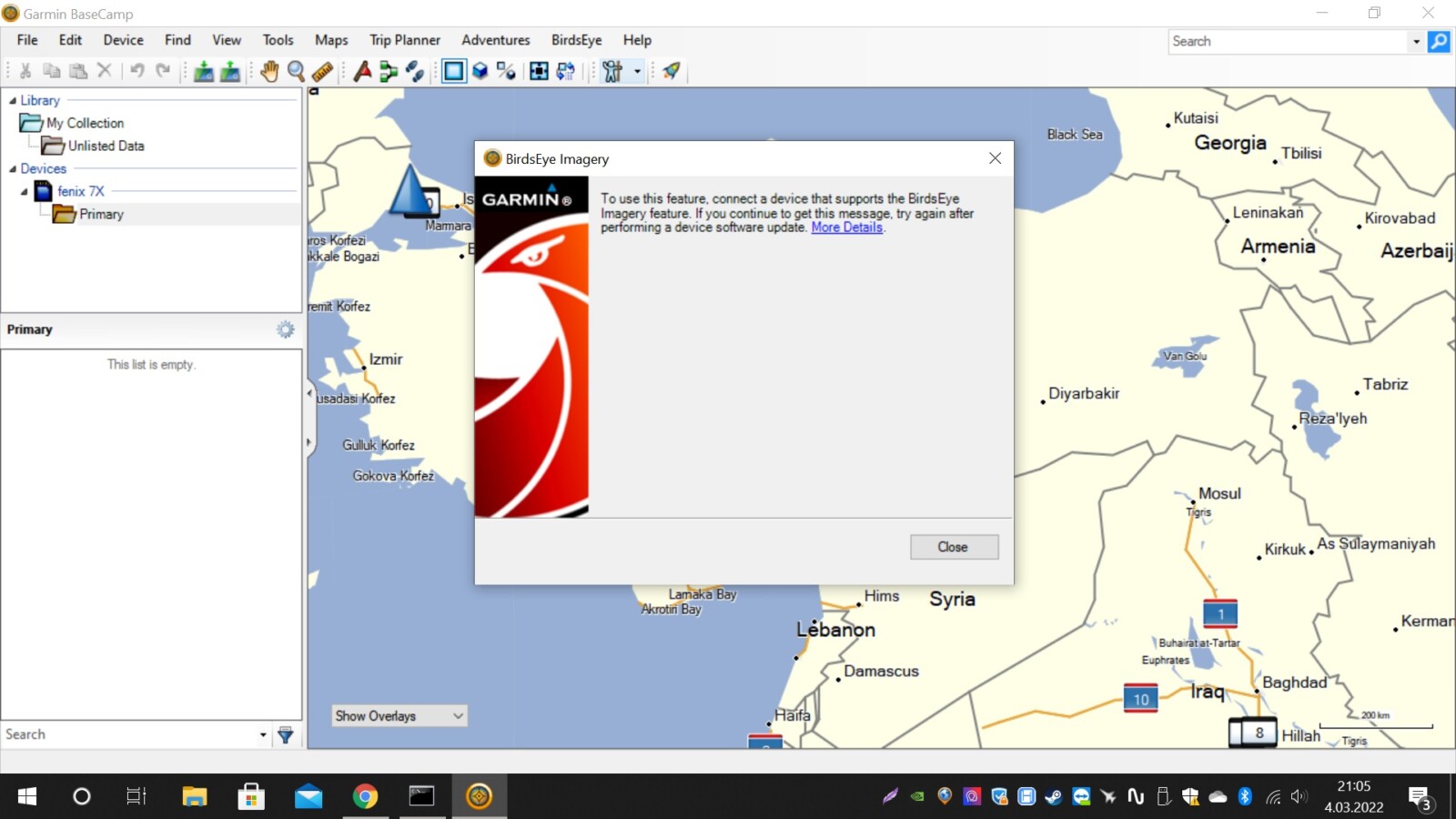
Task: Open the Help menu
Action: click(637, 40)
